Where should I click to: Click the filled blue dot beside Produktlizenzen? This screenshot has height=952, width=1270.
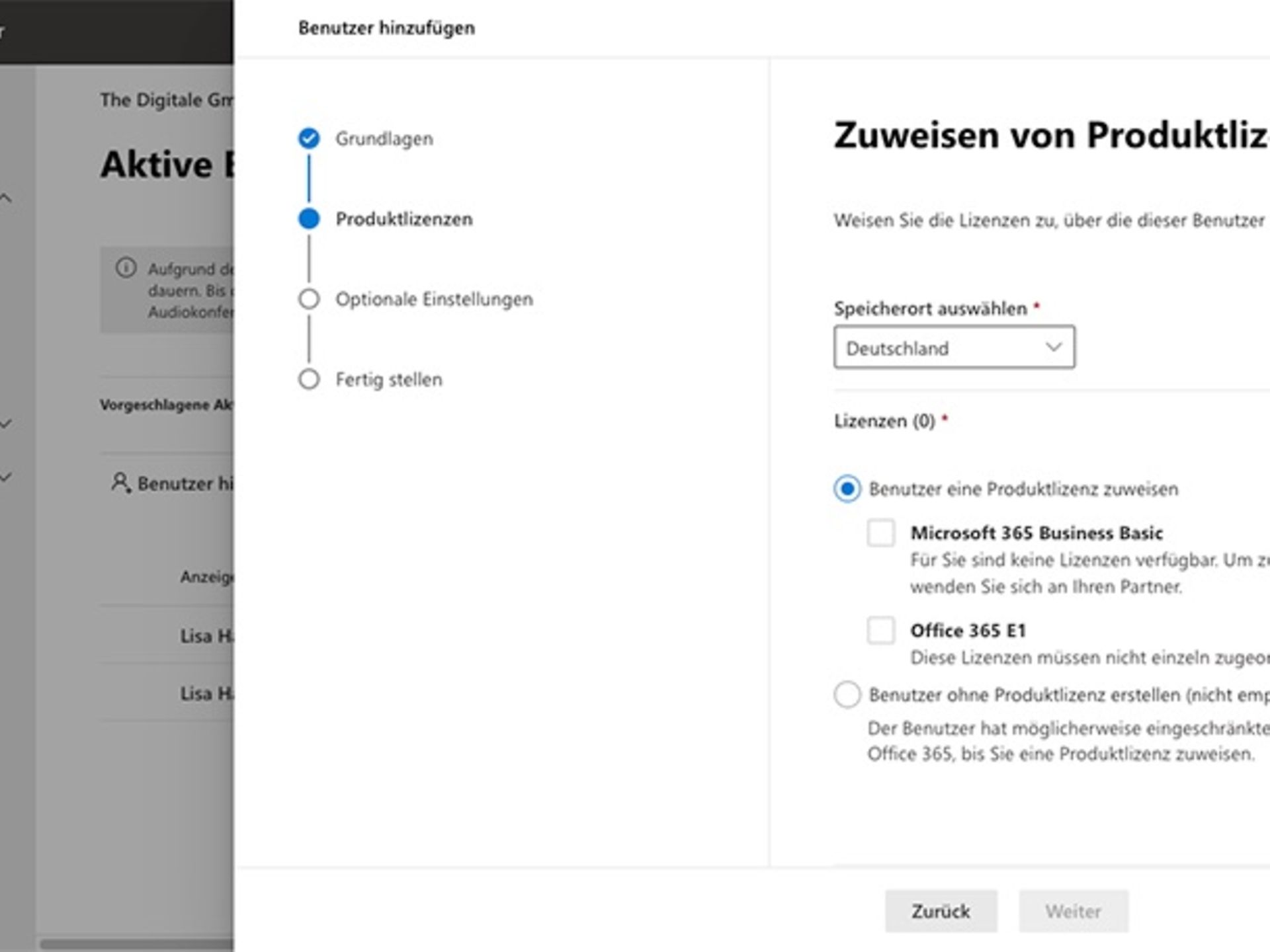(x=309, y=219)
